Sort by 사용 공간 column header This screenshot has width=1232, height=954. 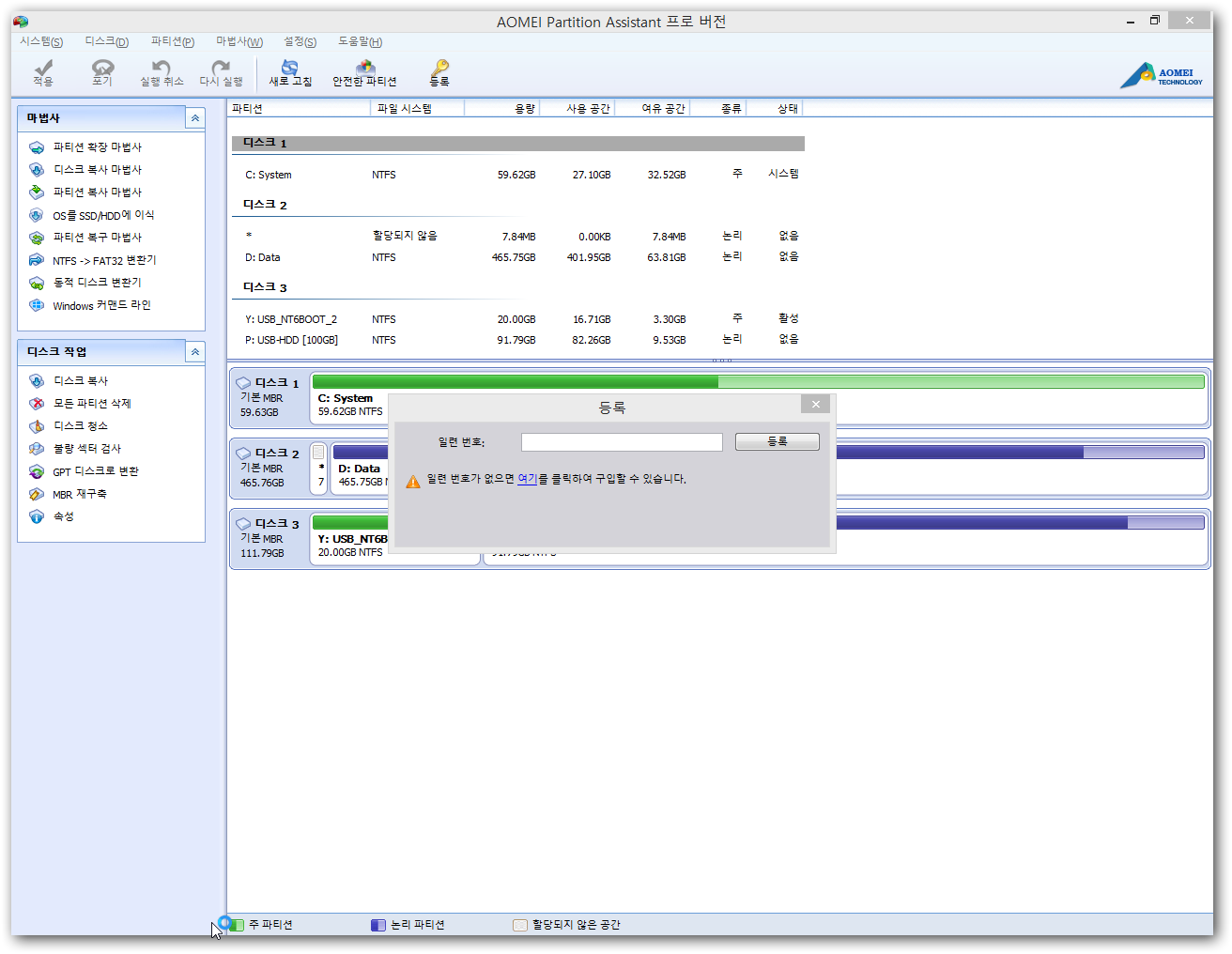(577, 109)
